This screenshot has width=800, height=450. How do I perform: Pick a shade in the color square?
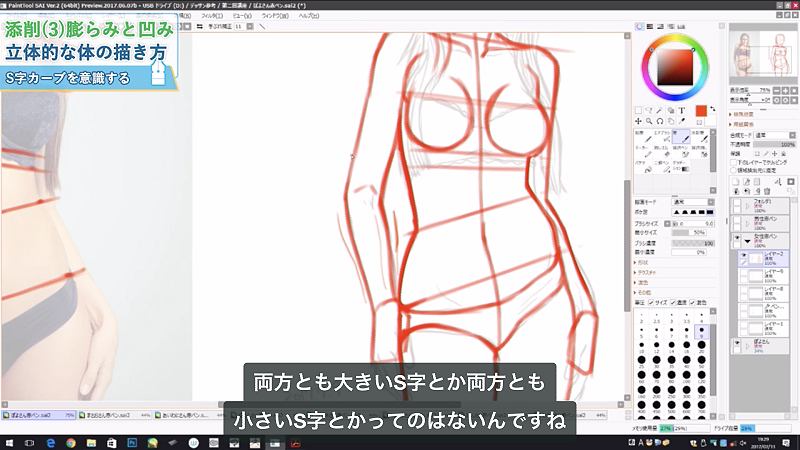674,68
